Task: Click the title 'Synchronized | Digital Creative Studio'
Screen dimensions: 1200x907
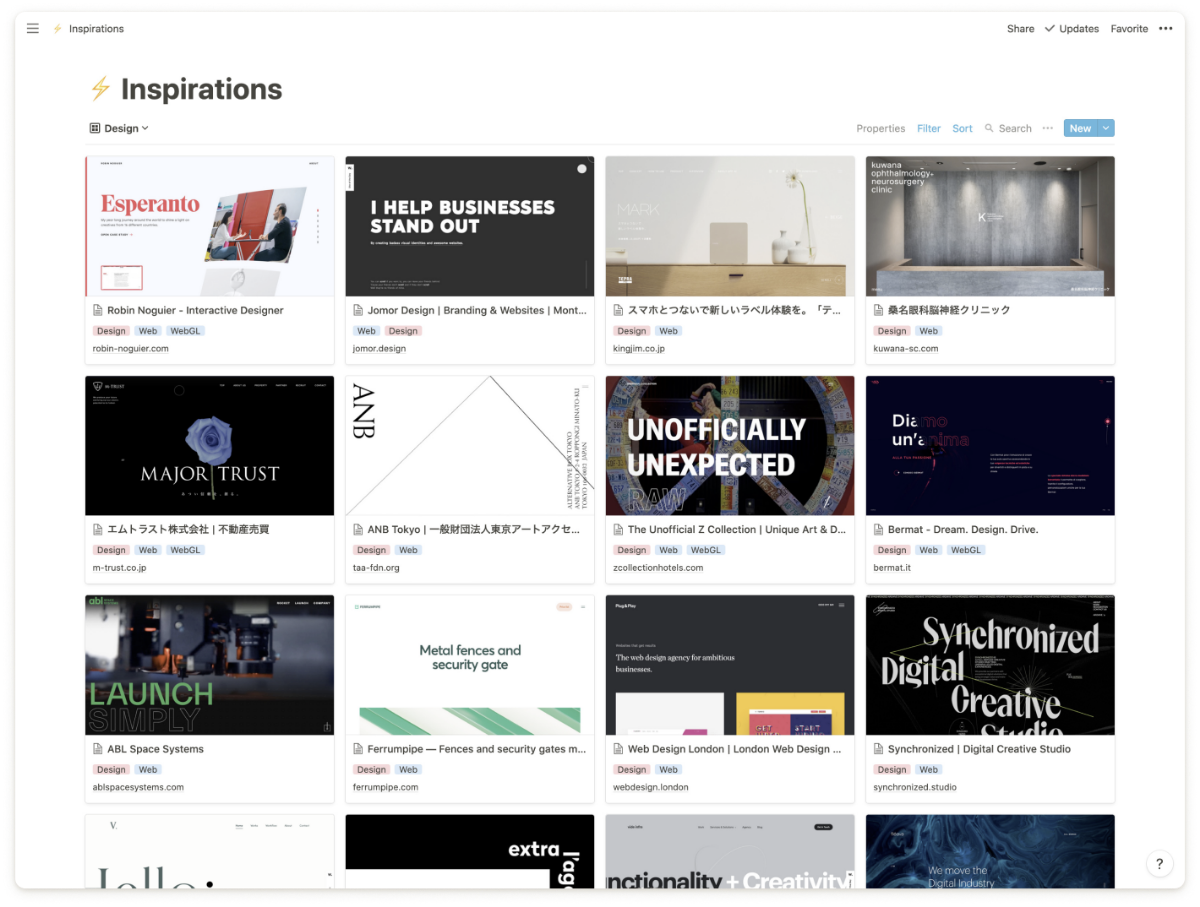Action: click(x=979, y=749)
